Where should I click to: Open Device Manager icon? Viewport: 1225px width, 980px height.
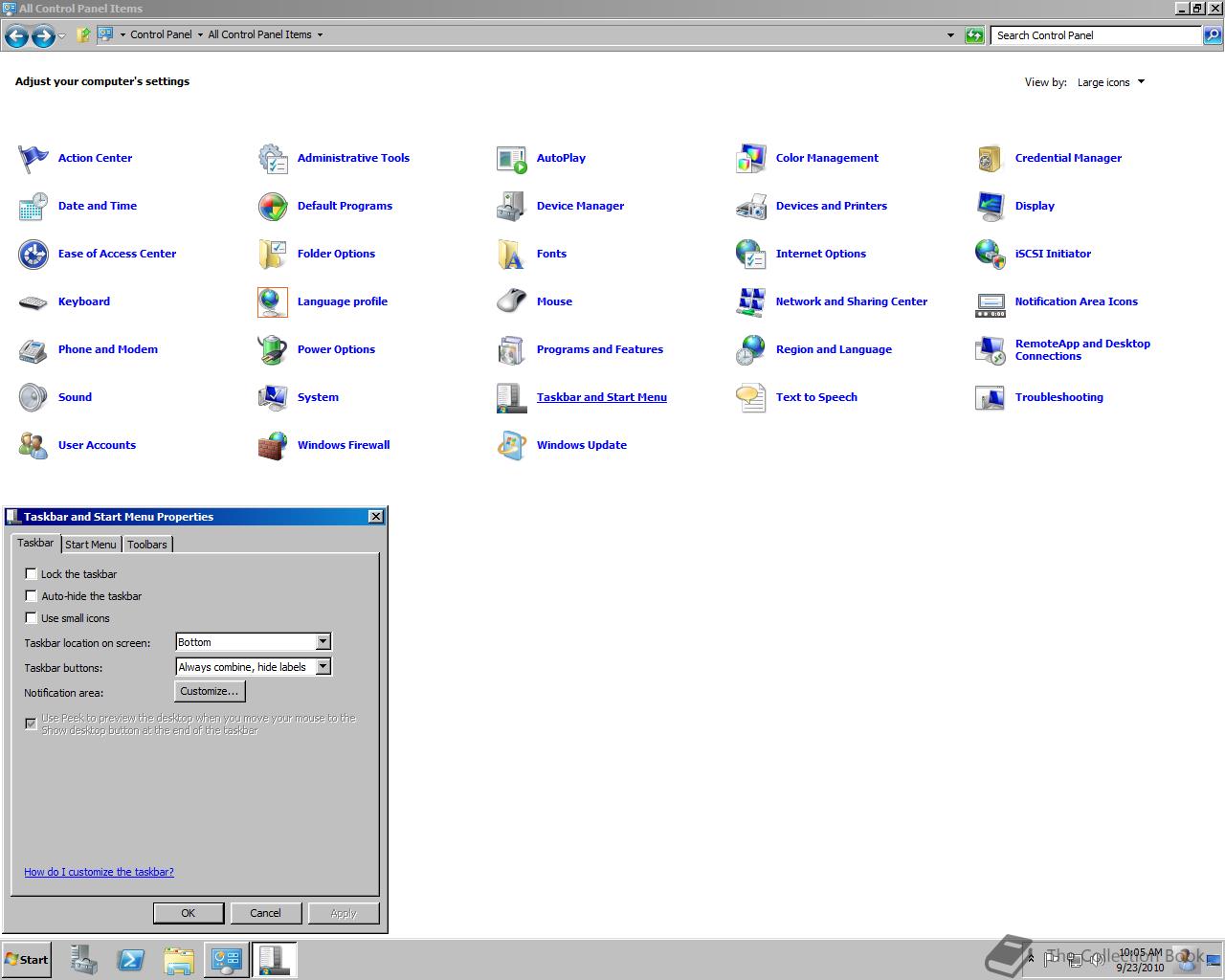click(x=512, y=206)
